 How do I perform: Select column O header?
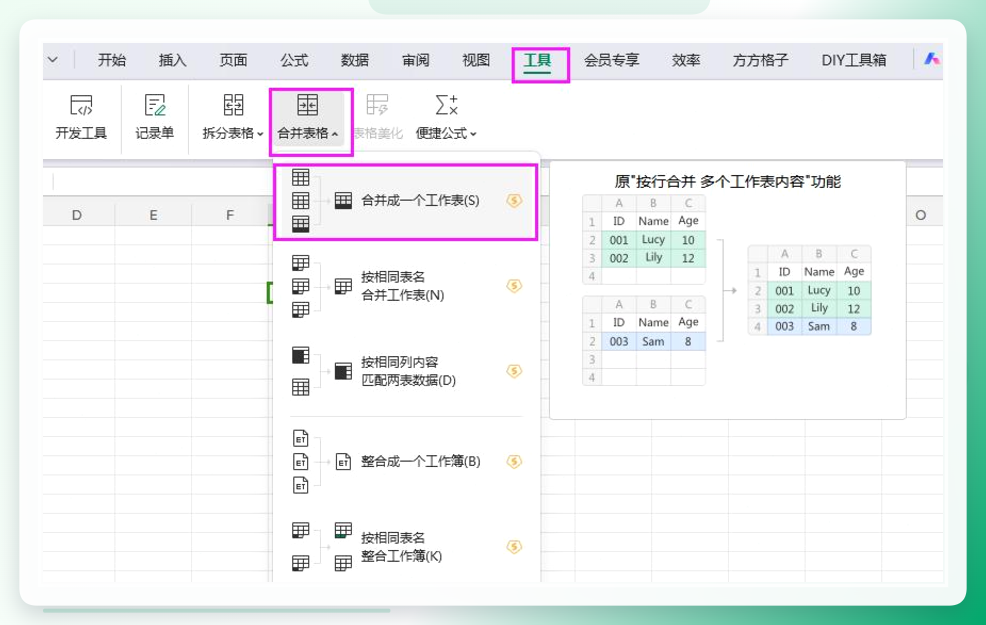click(x=921, y=215)
